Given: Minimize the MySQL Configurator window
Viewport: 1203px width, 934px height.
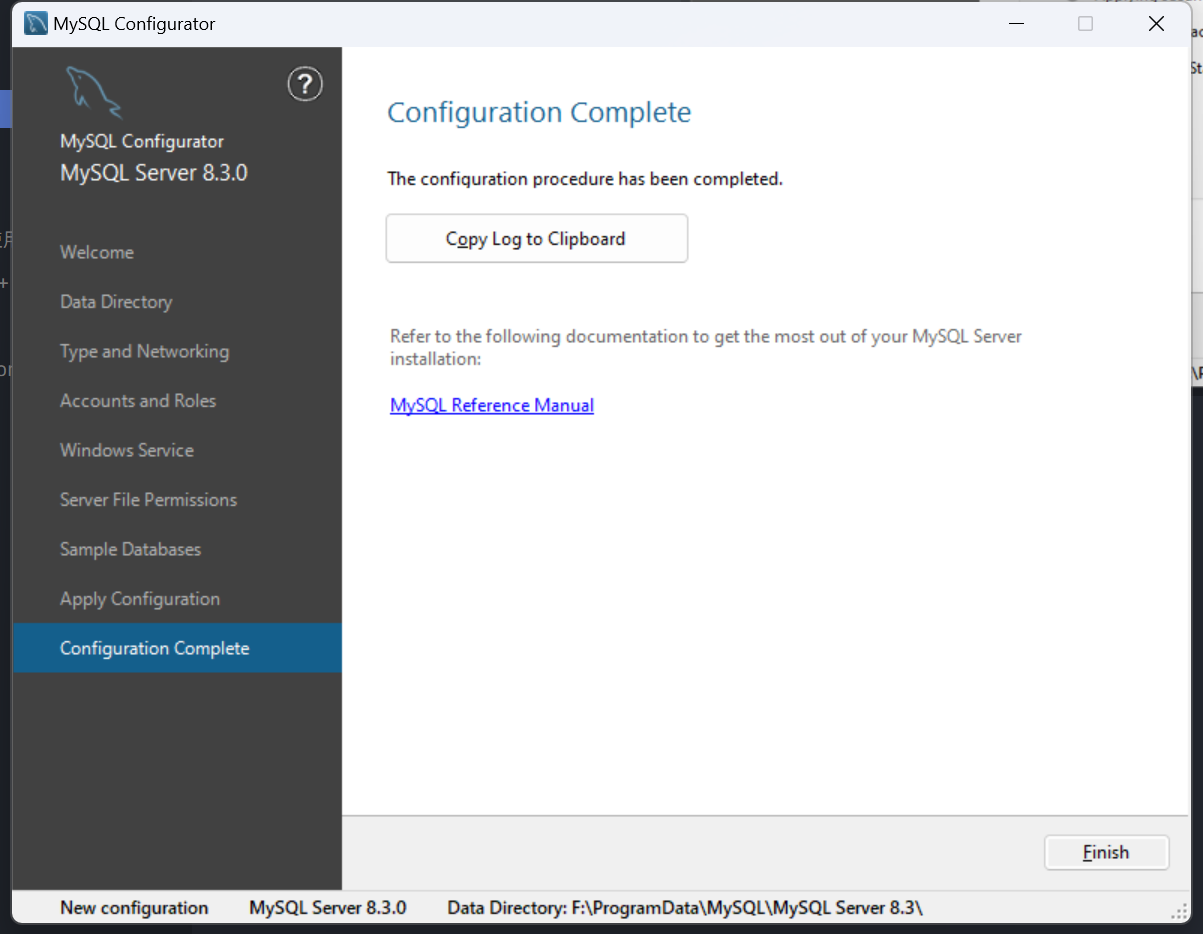Looking at the screenshot, I should pyautogui.click(x=1015, y=24).
